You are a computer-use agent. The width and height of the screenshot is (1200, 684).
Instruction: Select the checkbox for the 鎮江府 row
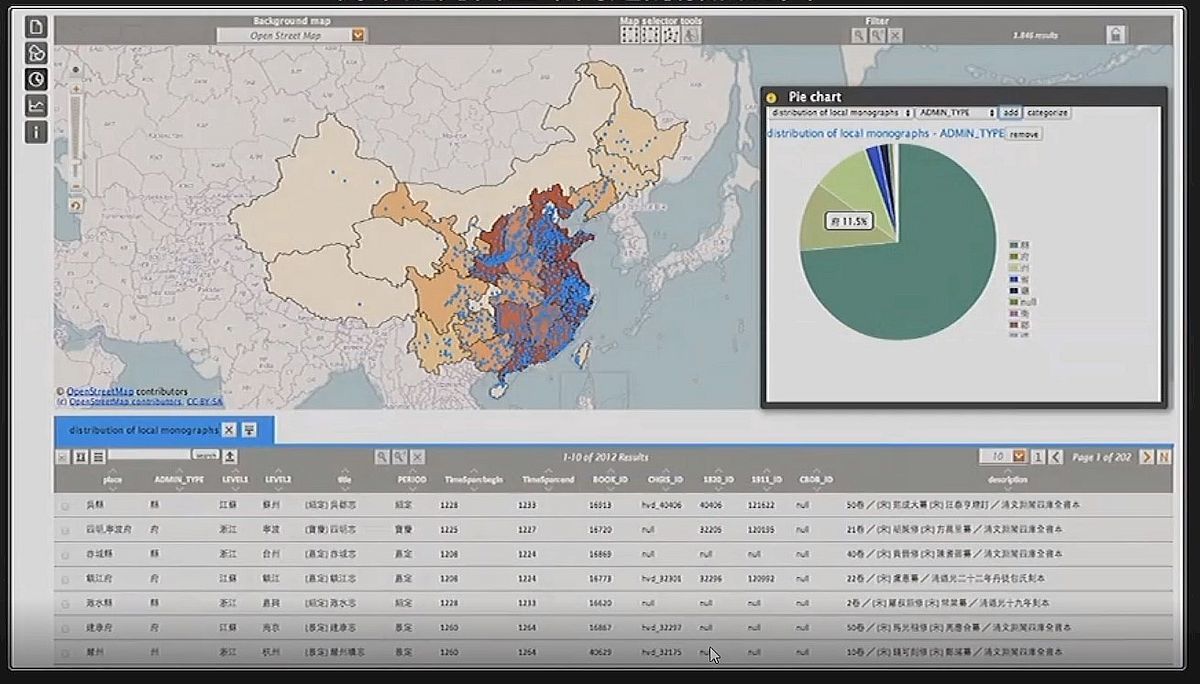[x=65, y=579]
